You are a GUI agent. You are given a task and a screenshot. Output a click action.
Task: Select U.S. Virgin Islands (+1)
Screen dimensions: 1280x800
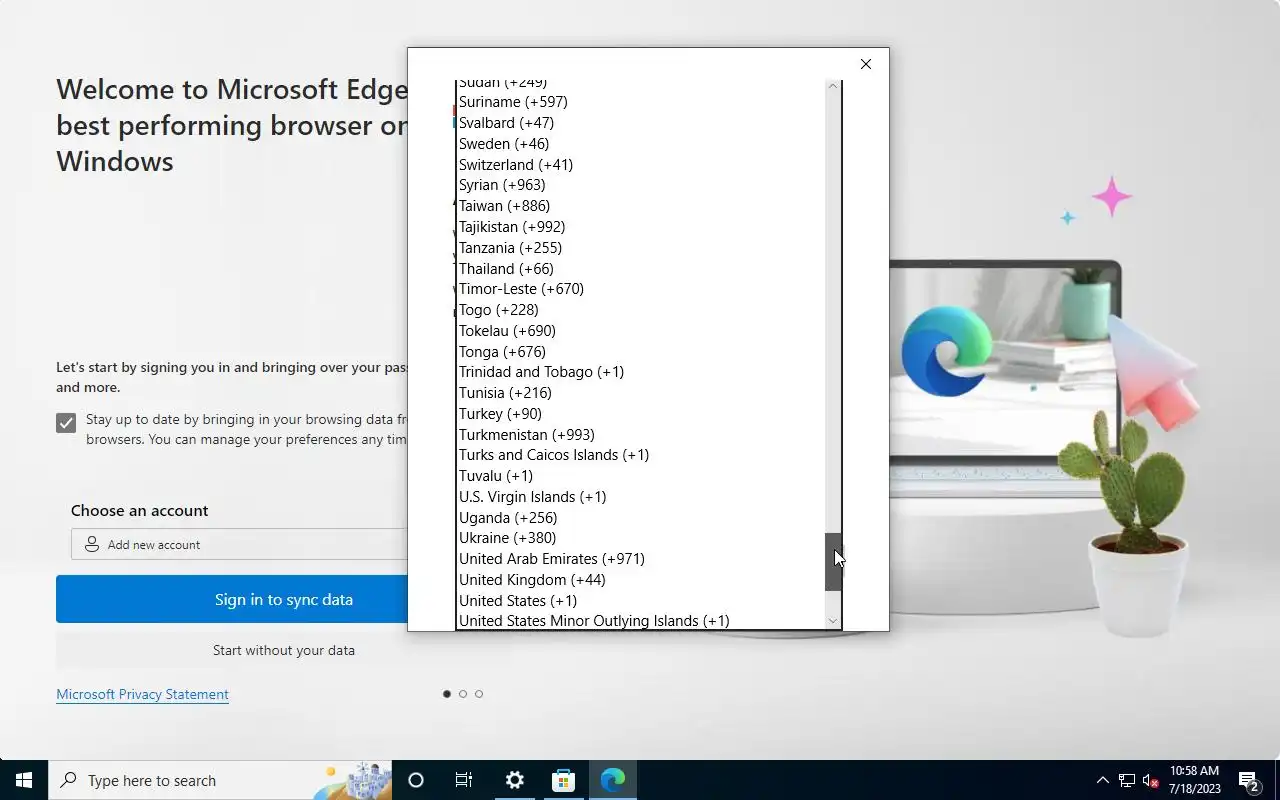[640, 497]
